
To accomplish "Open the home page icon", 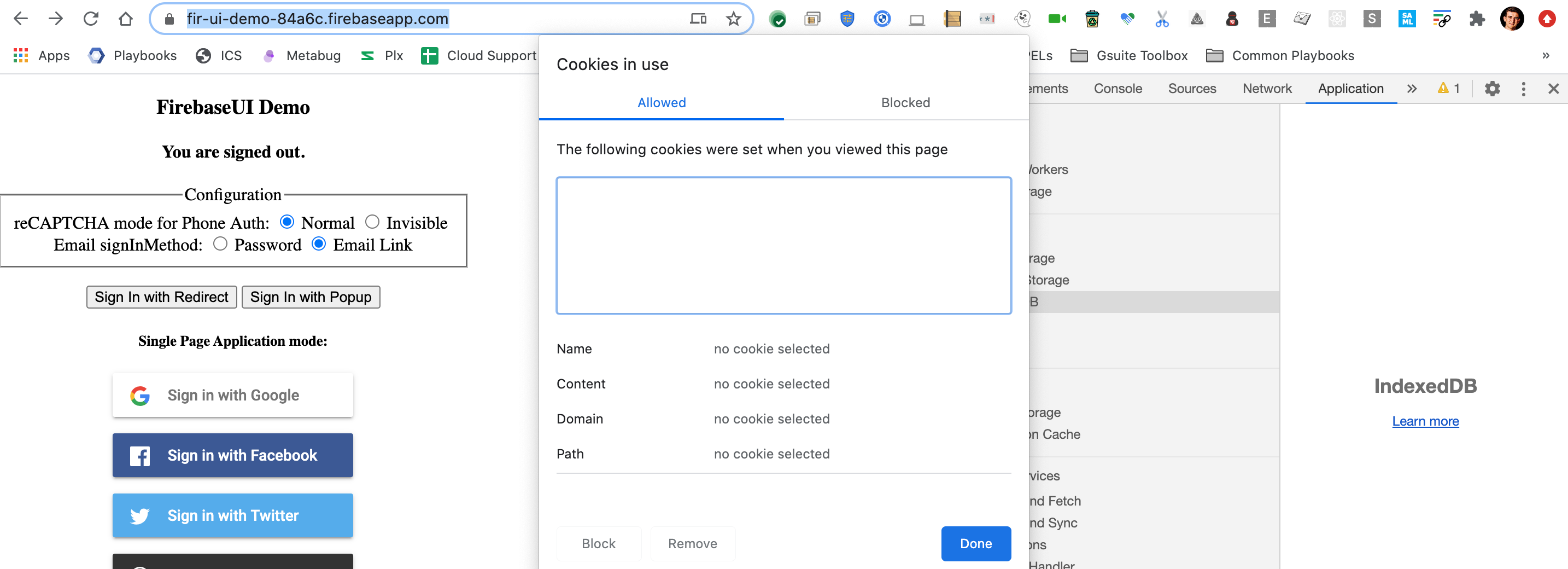I will 125,19.
